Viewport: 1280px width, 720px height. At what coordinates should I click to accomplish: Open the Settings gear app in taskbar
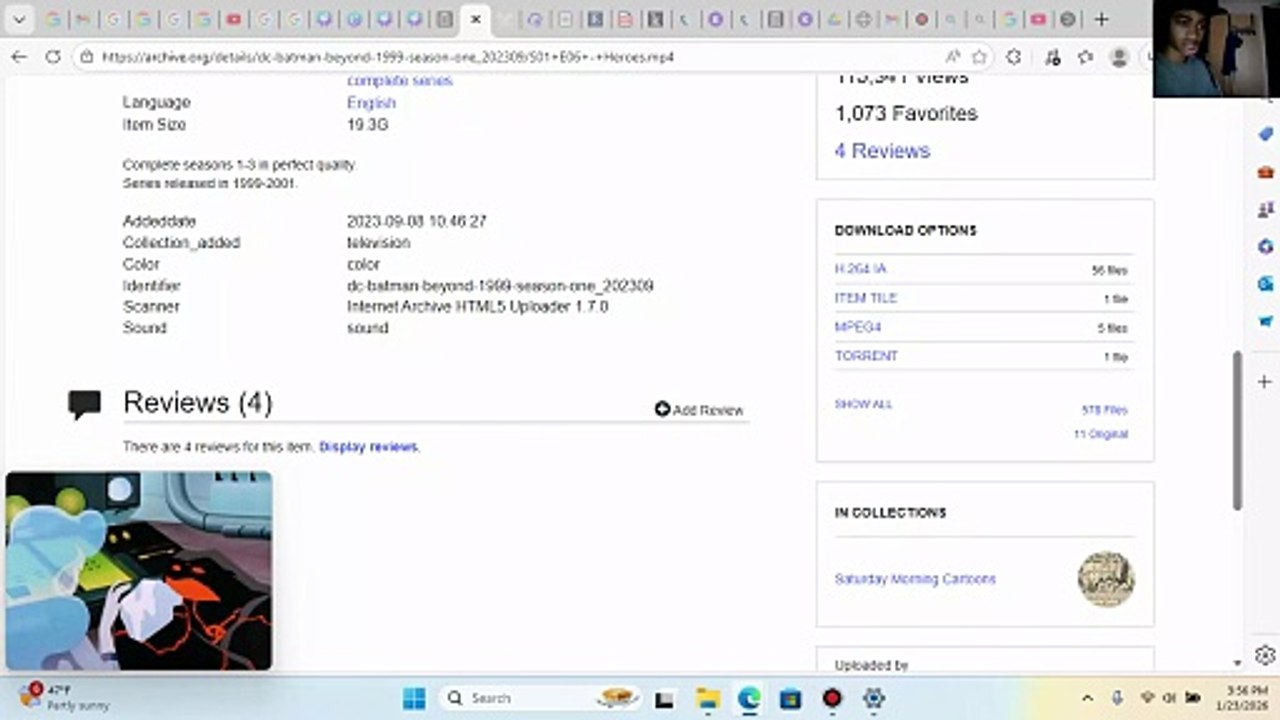point(874,698)
